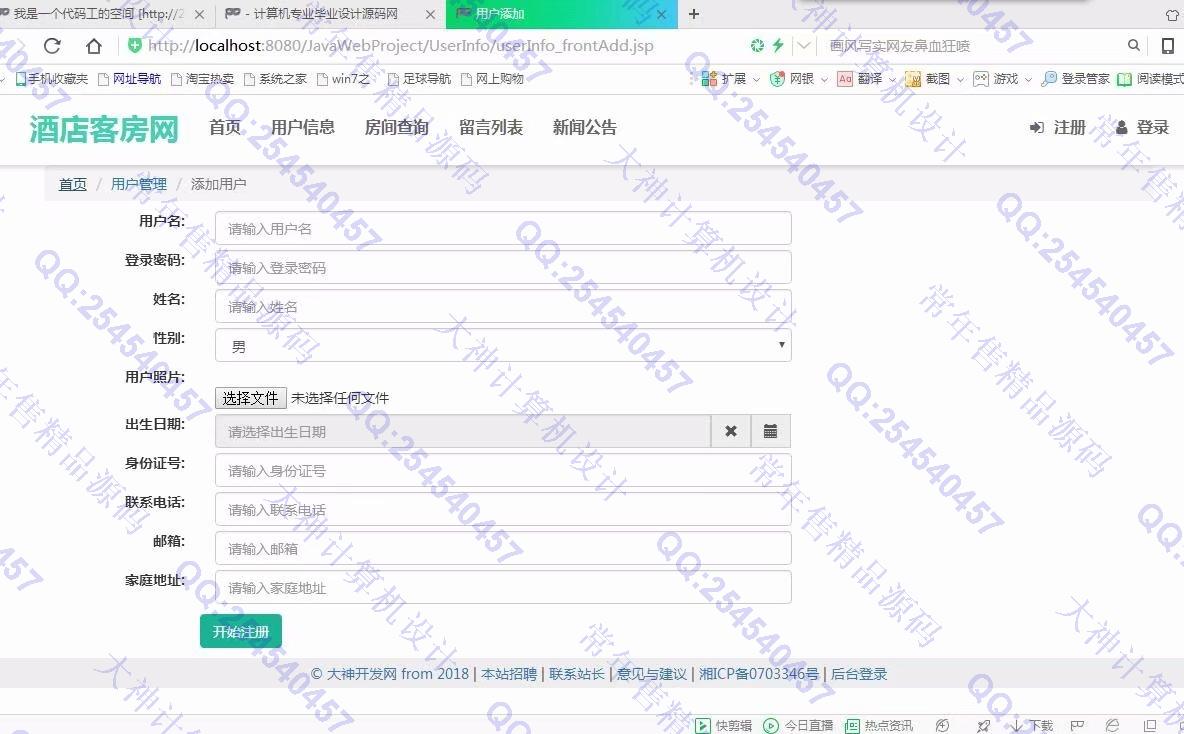
Task: Go to 用户管理 in the breadcrumb
Action: [139, 184]
